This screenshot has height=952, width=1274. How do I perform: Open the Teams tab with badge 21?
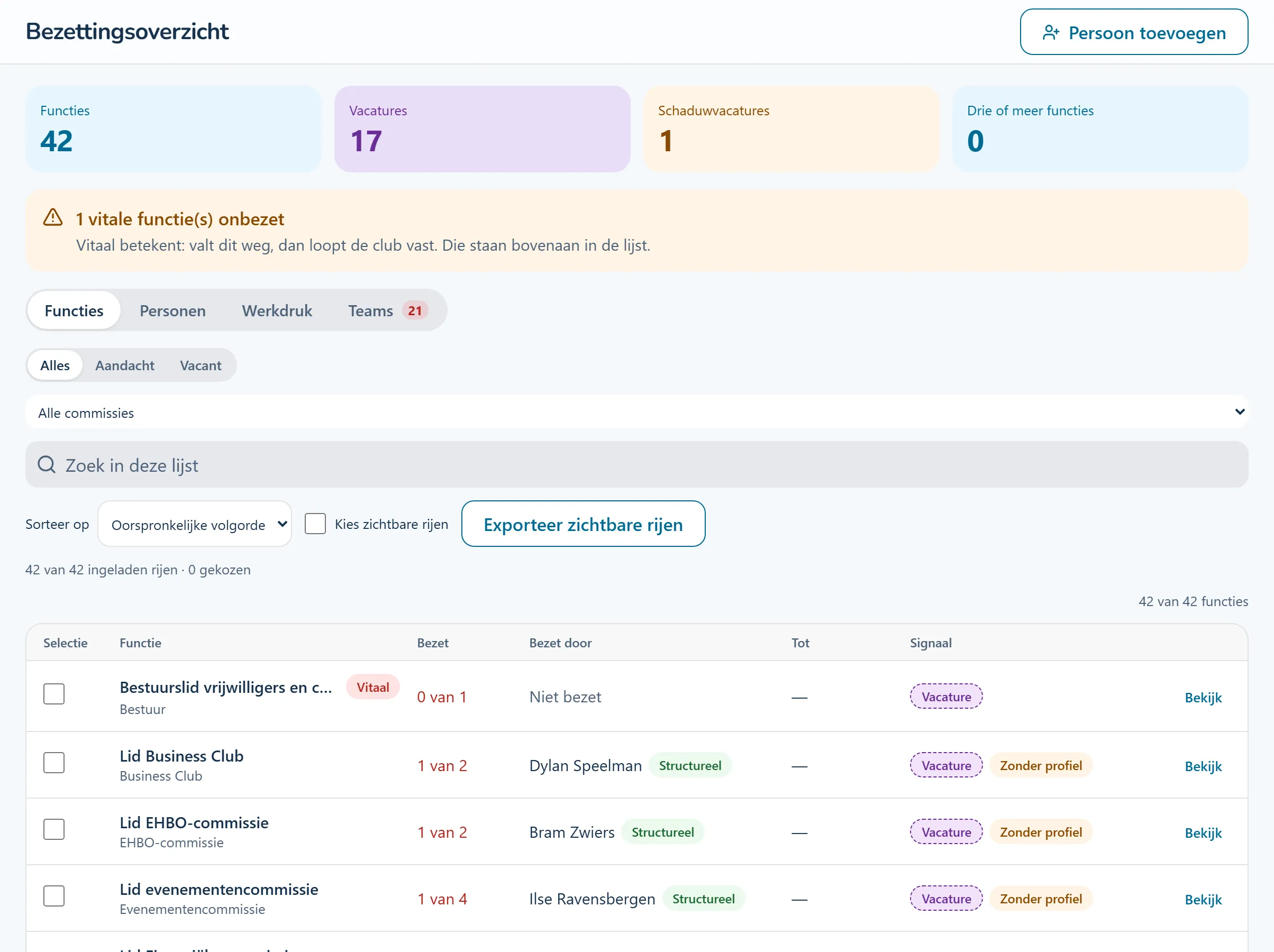click(x=388, y=310)
